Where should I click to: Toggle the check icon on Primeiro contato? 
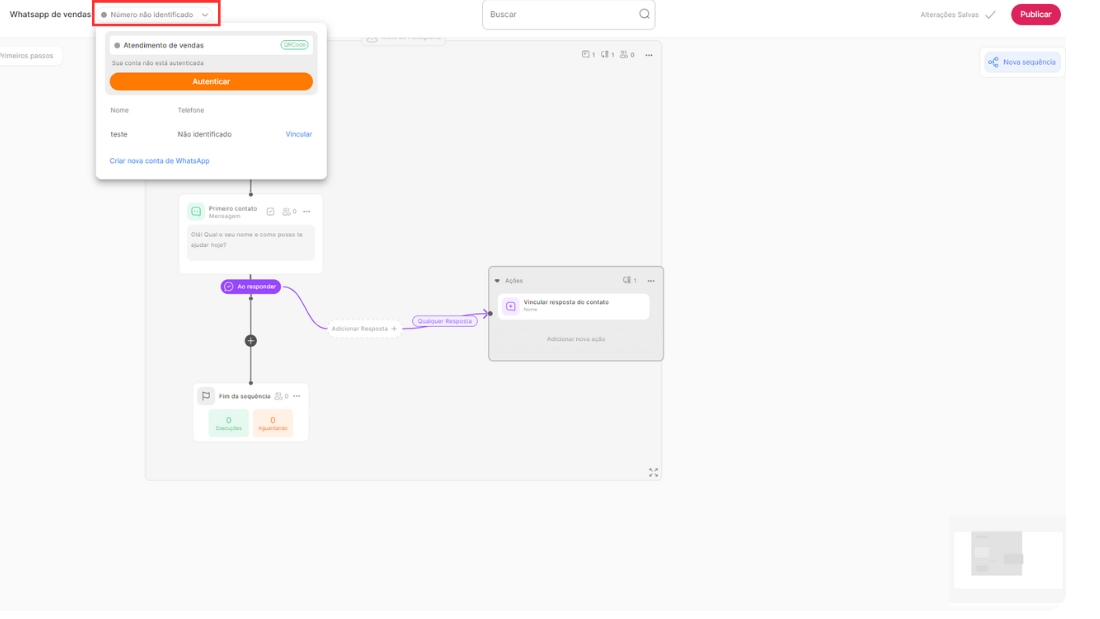click(x=270, y=212)
